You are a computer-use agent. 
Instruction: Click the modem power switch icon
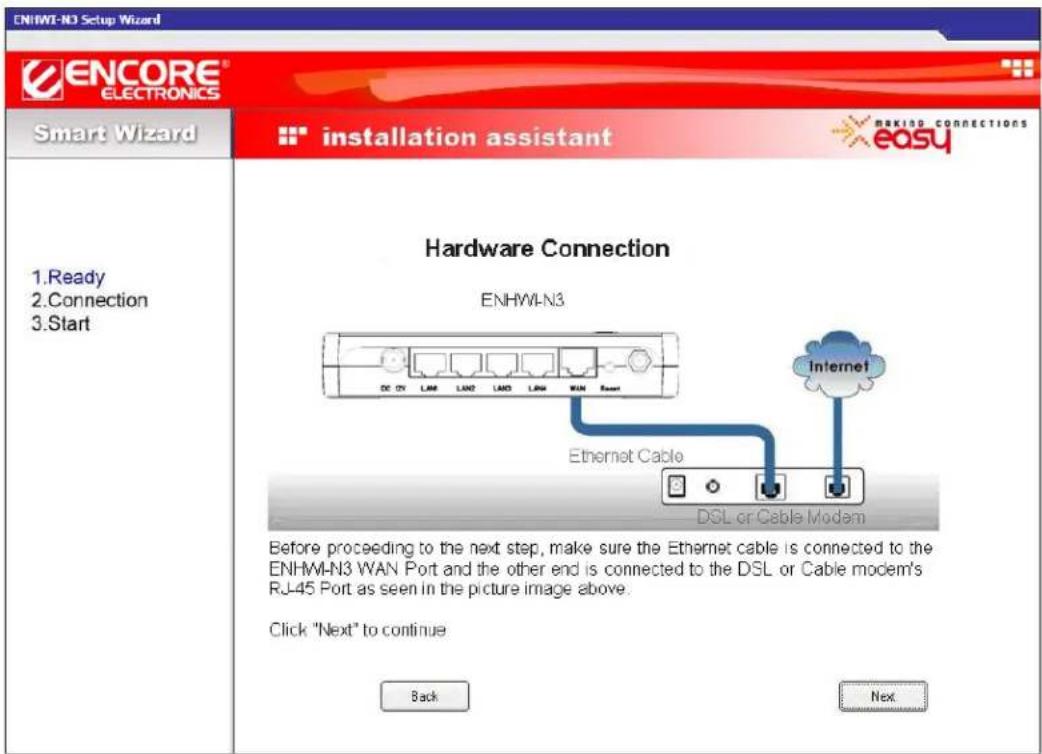tap(676, 486)
